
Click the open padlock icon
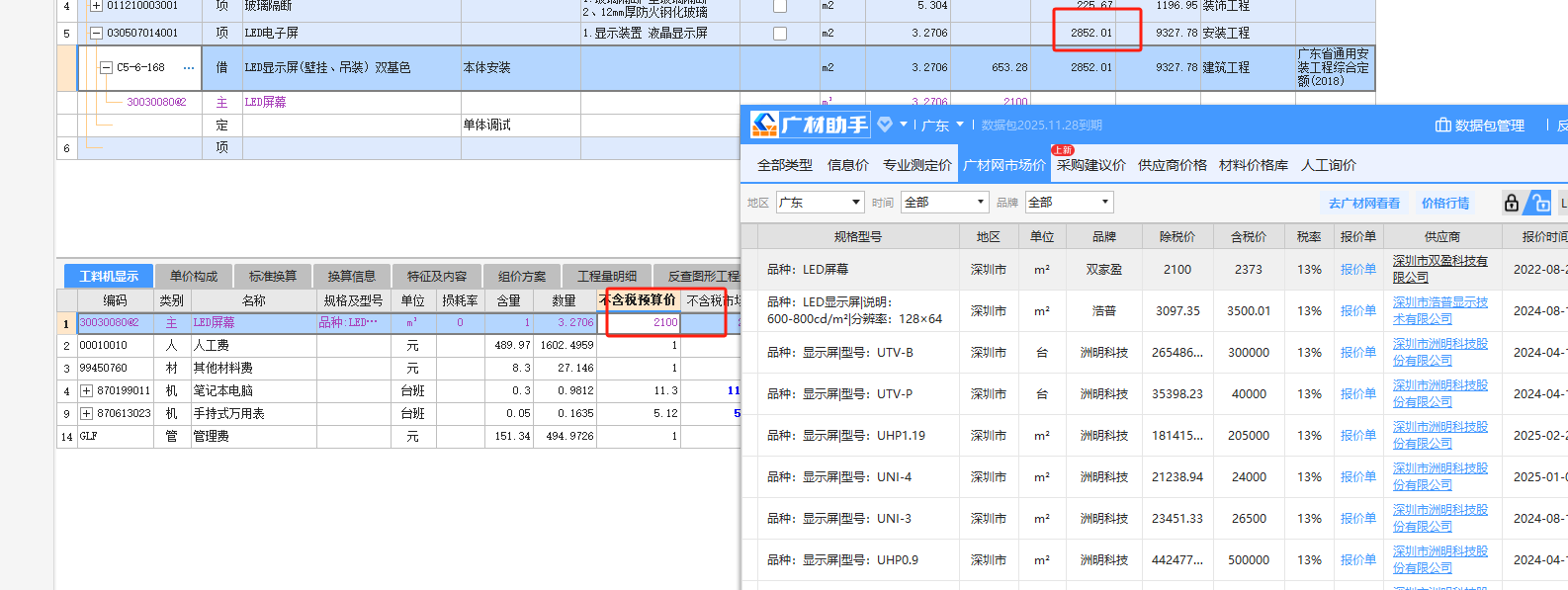(1539, 203)
